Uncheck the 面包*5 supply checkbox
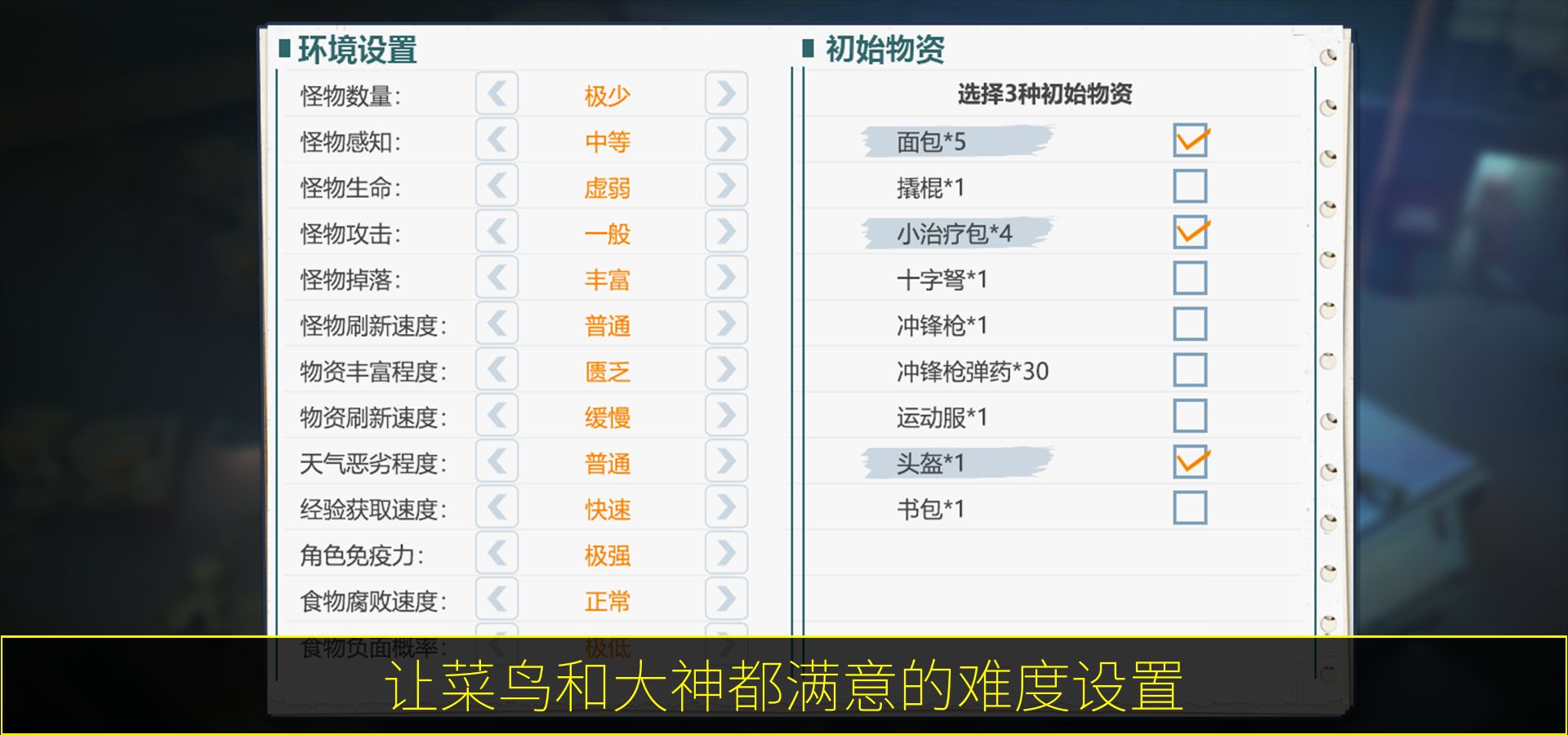This screenshot has width=1568, height=735. [x=1190, y=141]
